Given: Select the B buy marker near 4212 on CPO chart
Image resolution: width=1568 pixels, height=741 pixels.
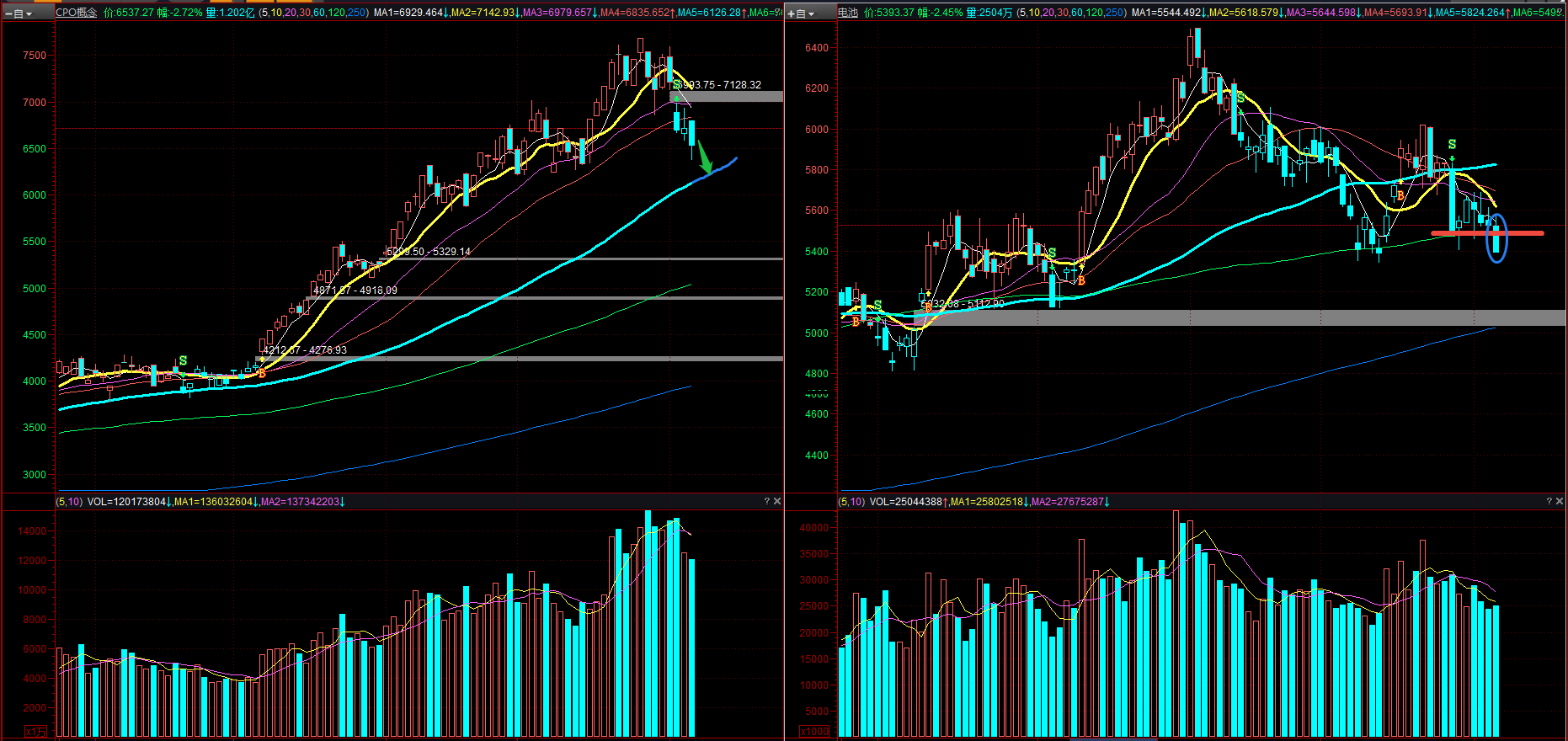Looking at the screenshot, I should coord(262,373).
